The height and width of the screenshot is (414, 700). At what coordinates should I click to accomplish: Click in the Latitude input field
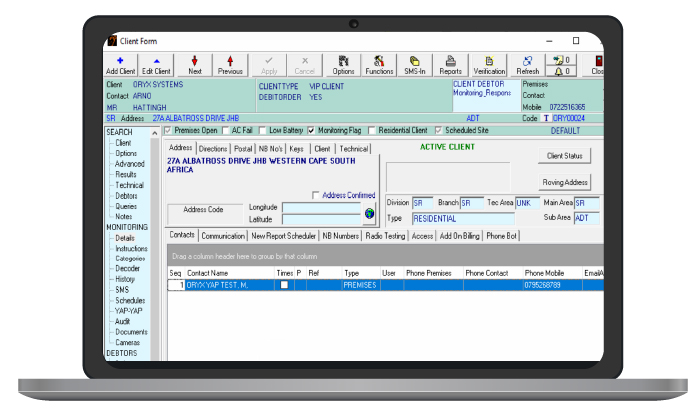[321, 219]
